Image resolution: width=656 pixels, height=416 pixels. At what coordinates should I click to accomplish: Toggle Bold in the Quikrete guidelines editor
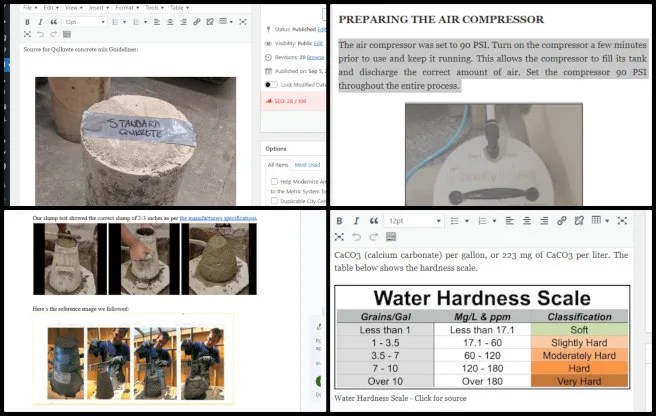pyautogui.click(x=27, y=22)
